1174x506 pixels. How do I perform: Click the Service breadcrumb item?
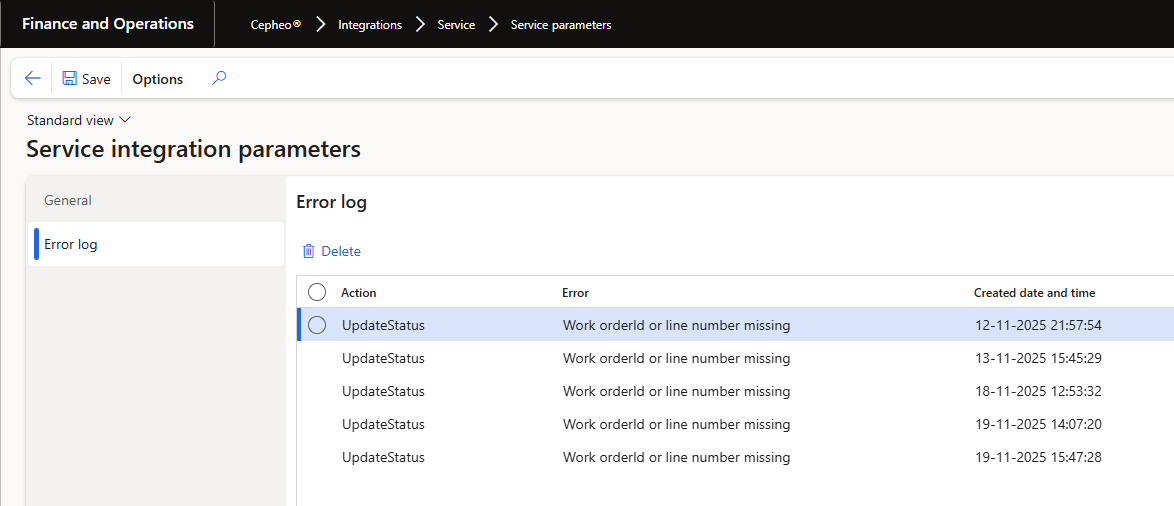[x=456, y=25]
